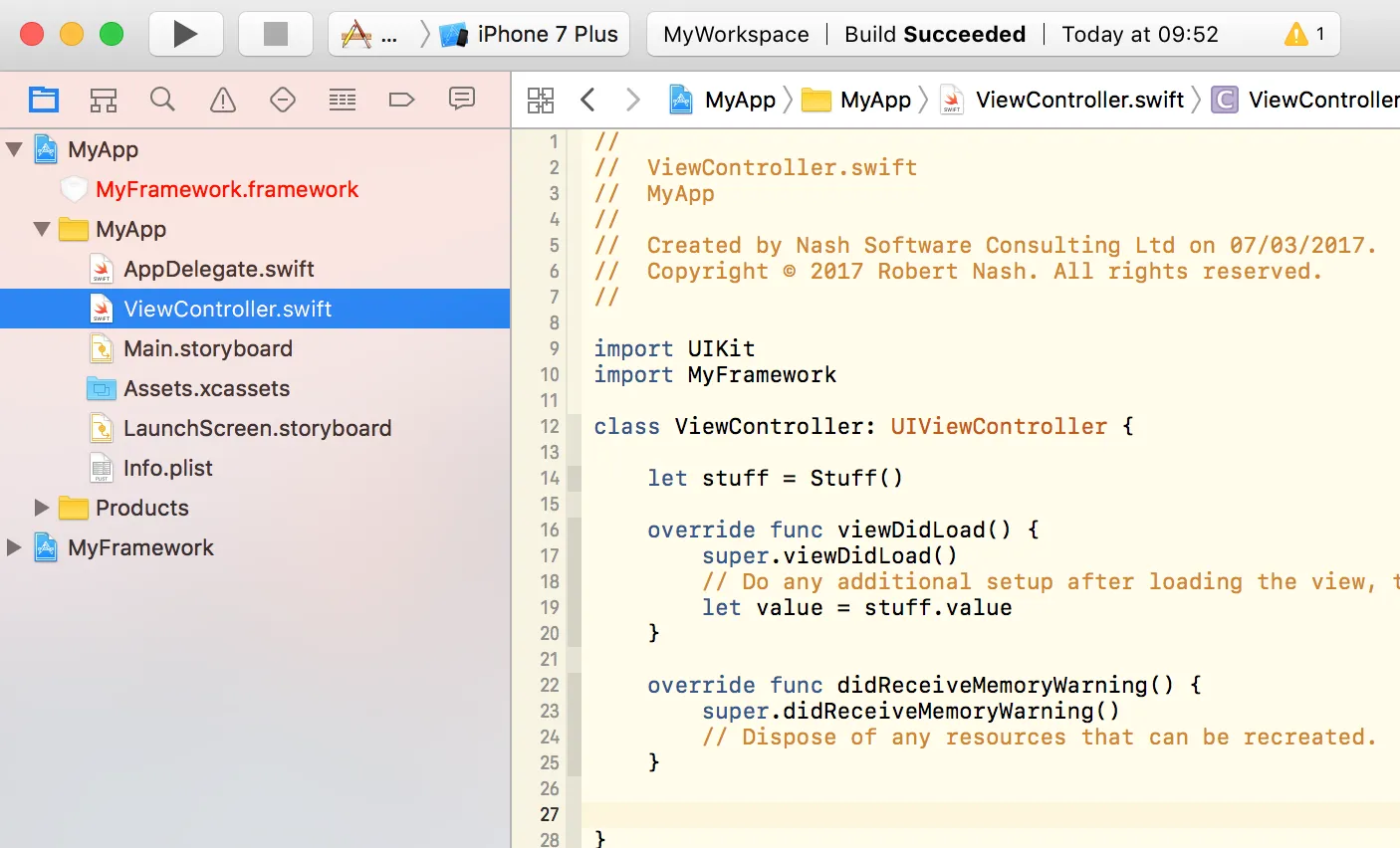
Task: Click the 'super.didReceiveMemoryWarning()' call
Action: pyautogui.click(x=911, y=712)
